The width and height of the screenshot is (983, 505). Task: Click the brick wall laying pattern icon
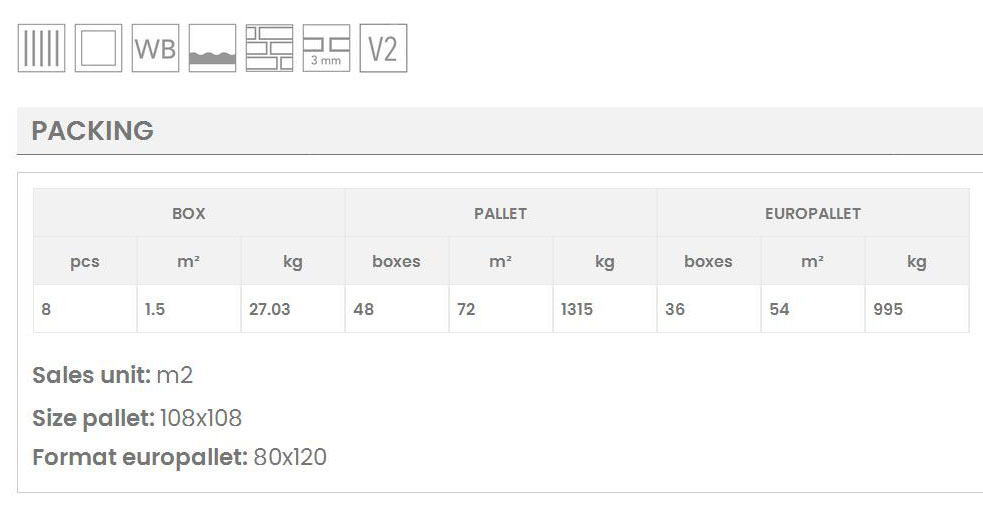[x=269, y=49]
